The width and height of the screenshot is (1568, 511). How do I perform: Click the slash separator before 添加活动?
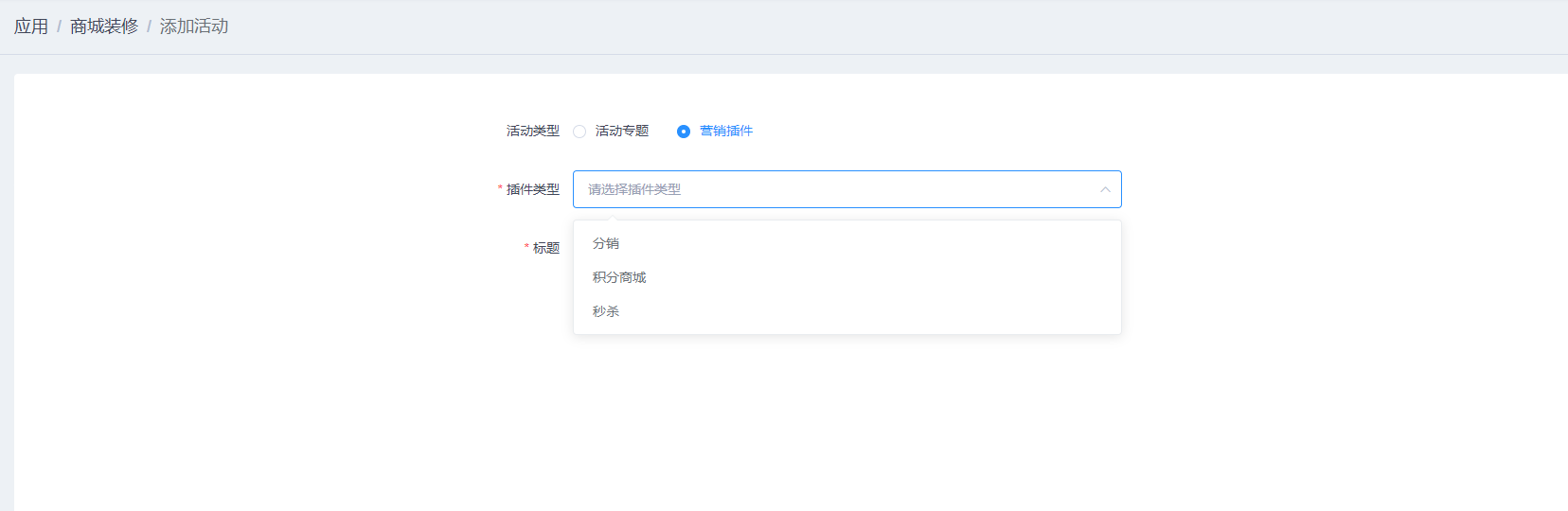[x=149, y=26]
